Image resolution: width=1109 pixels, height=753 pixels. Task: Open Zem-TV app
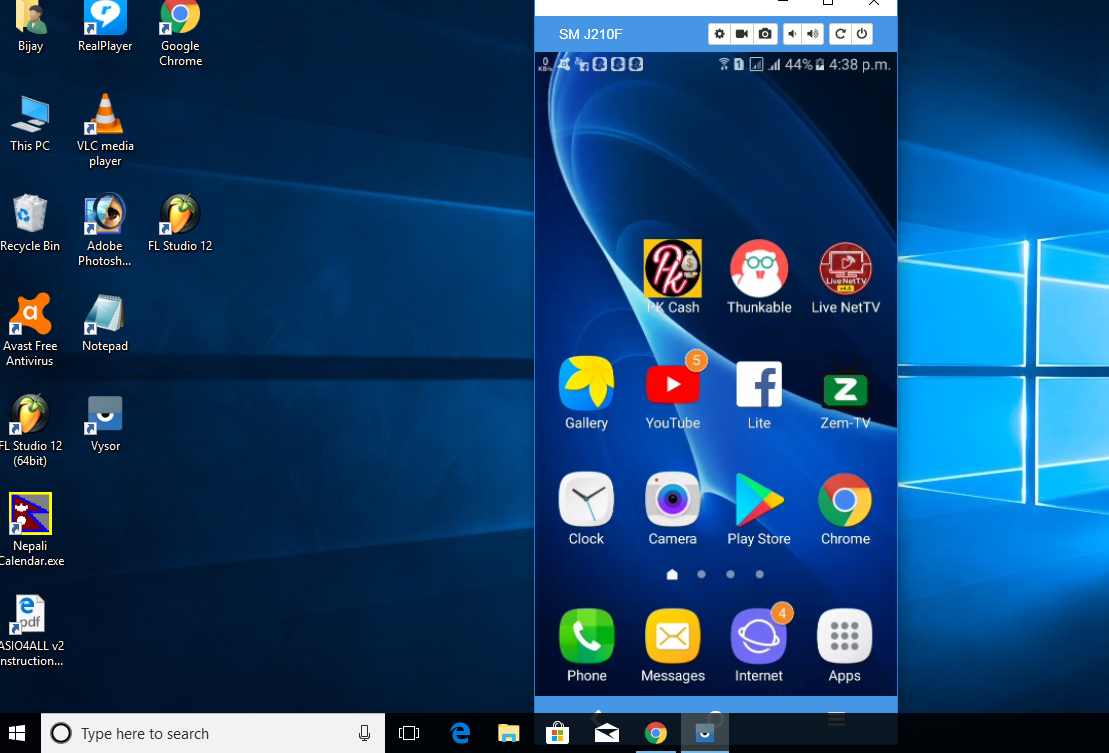click(845, 393)
